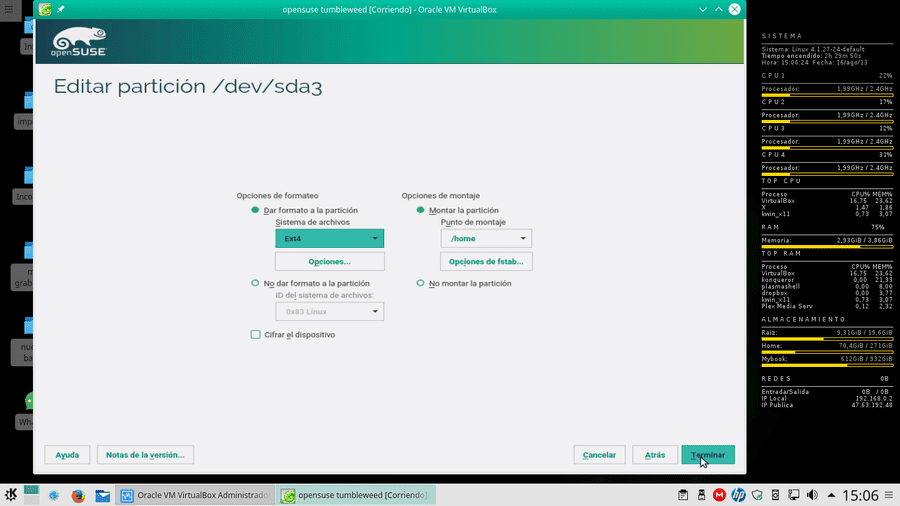
Task: Click the 15:06 taskbar clock
Action: click(x=860, y=495)
